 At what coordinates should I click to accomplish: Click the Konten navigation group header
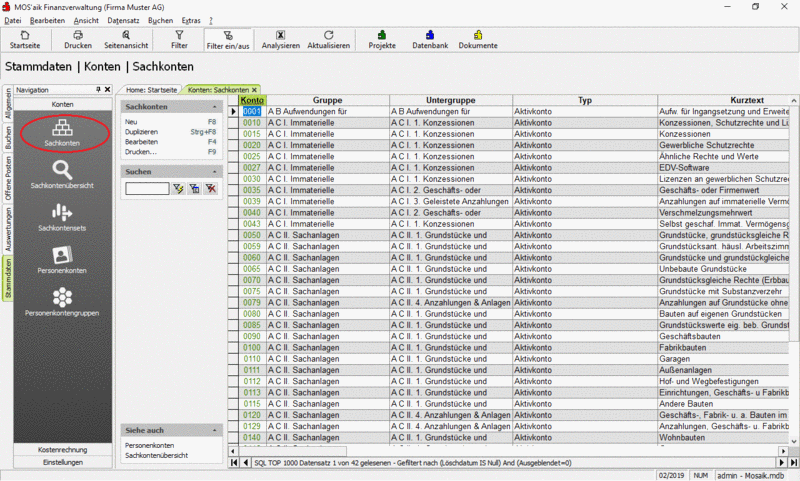pos(62,104)
